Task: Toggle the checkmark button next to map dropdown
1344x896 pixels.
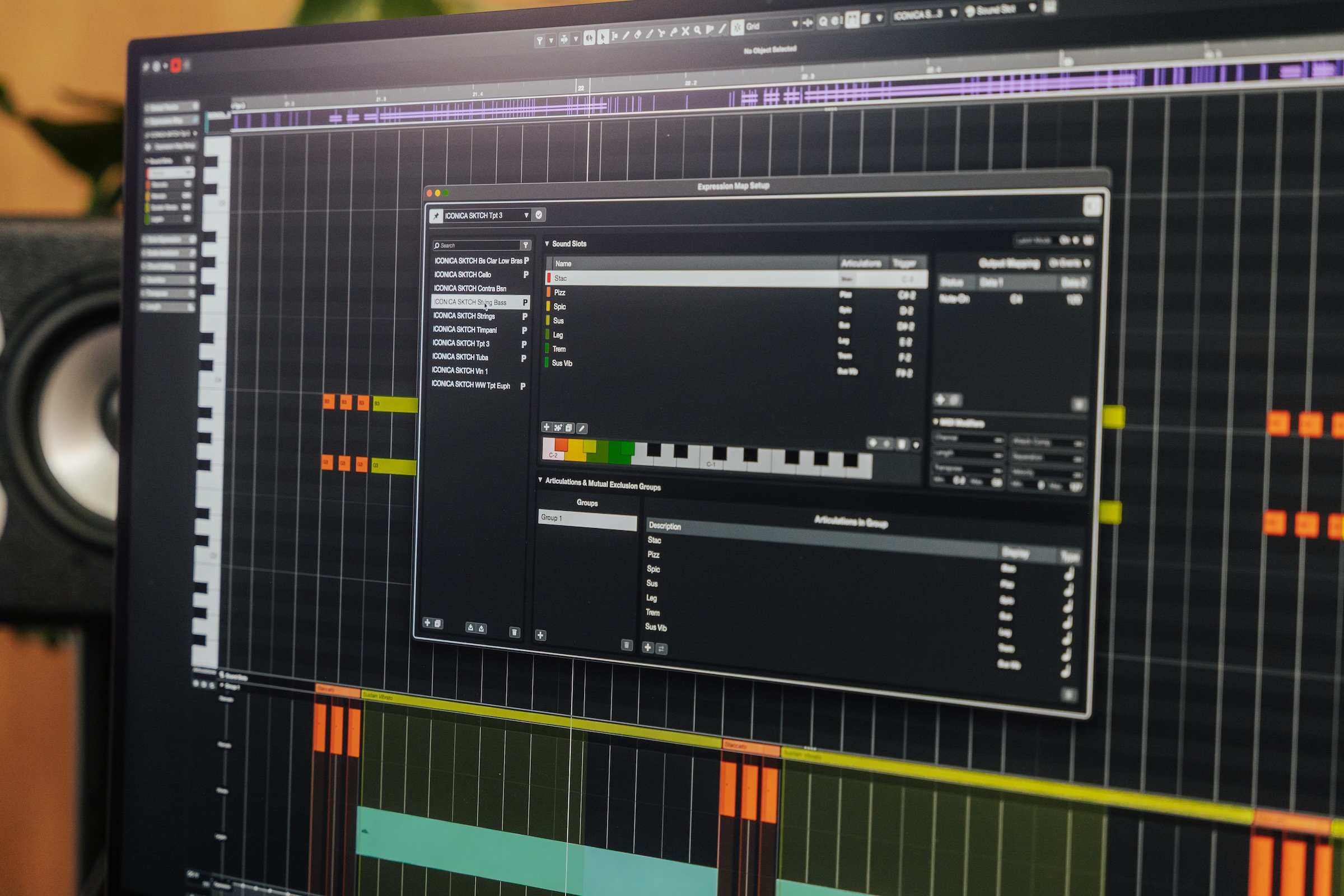Action: point(538,215)
